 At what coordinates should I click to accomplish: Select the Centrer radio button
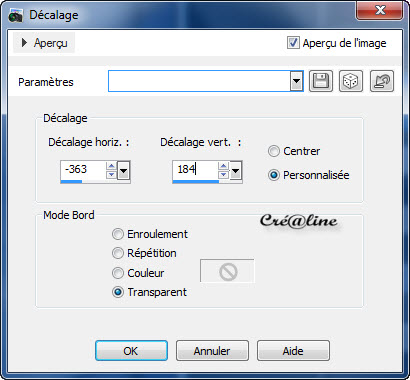[274, 151]
